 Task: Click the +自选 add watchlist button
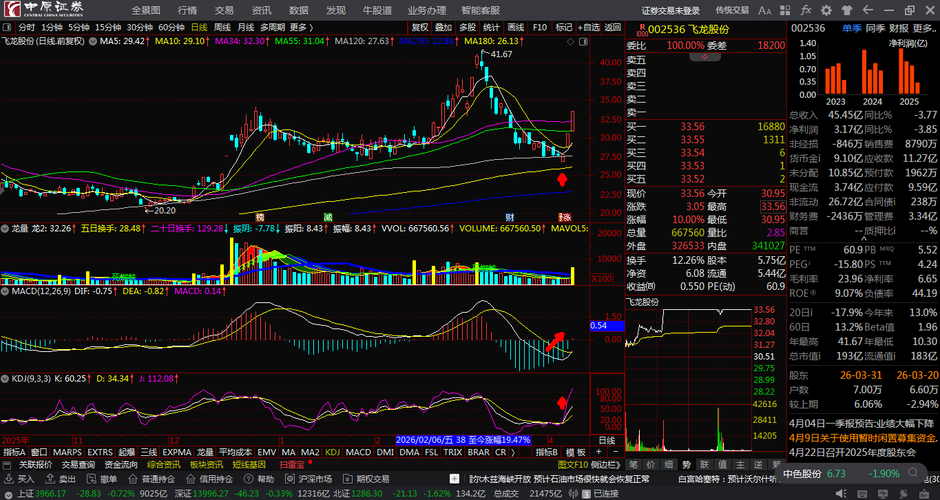click(x=589, y=28)
